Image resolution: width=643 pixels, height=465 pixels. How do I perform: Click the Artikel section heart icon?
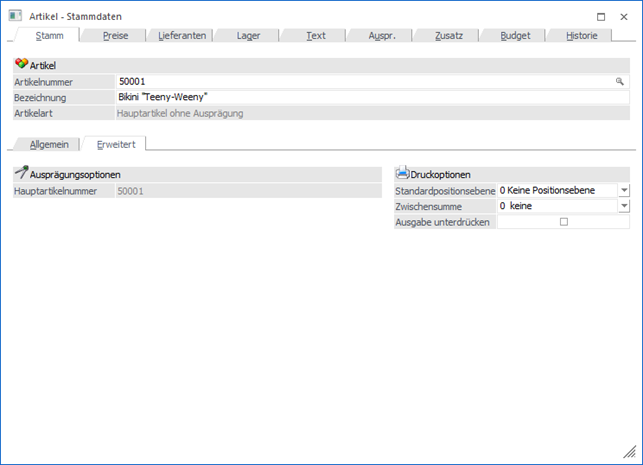tap(21, 64)
